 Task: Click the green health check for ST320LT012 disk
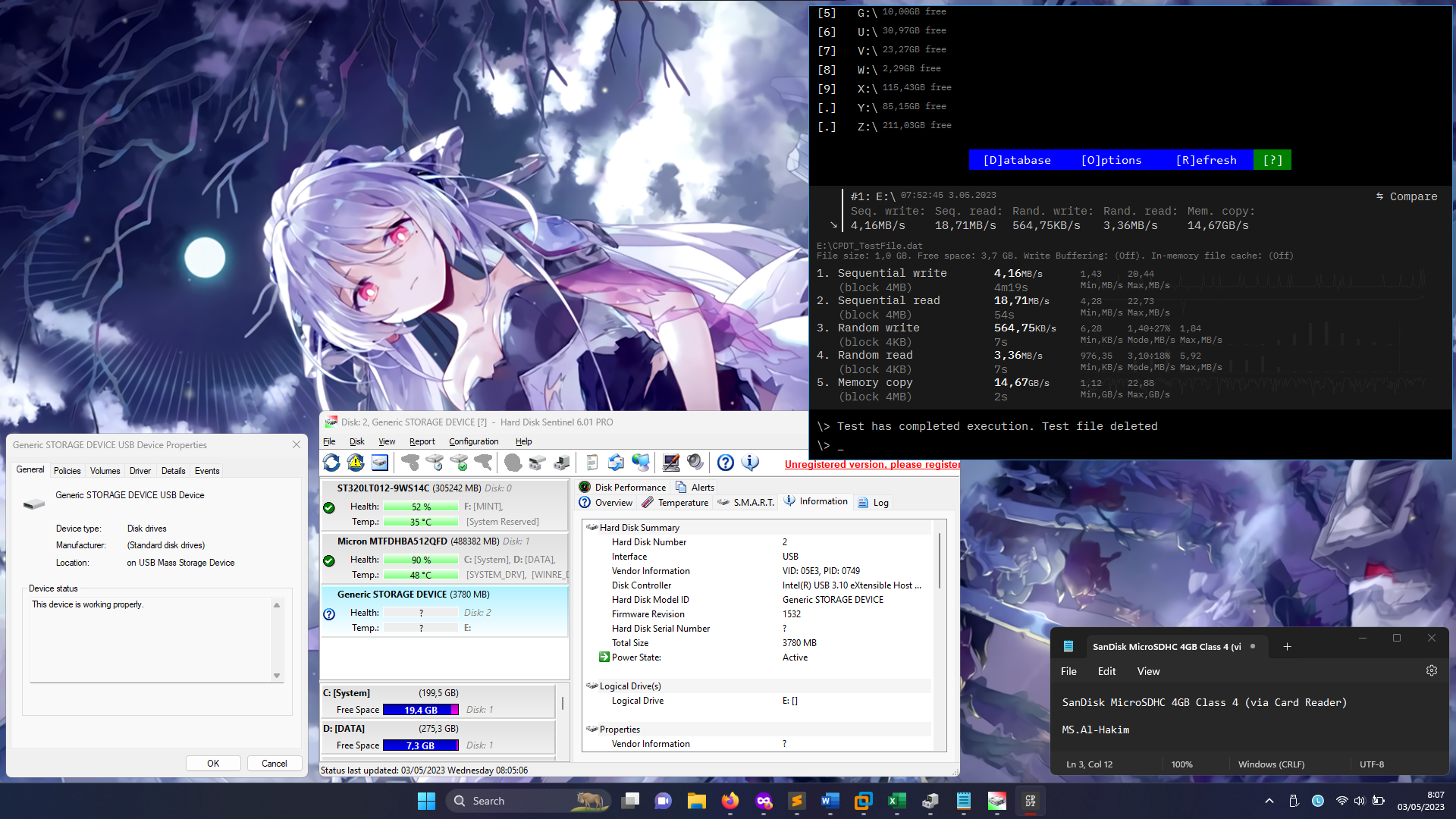click(x=329, y=508)
